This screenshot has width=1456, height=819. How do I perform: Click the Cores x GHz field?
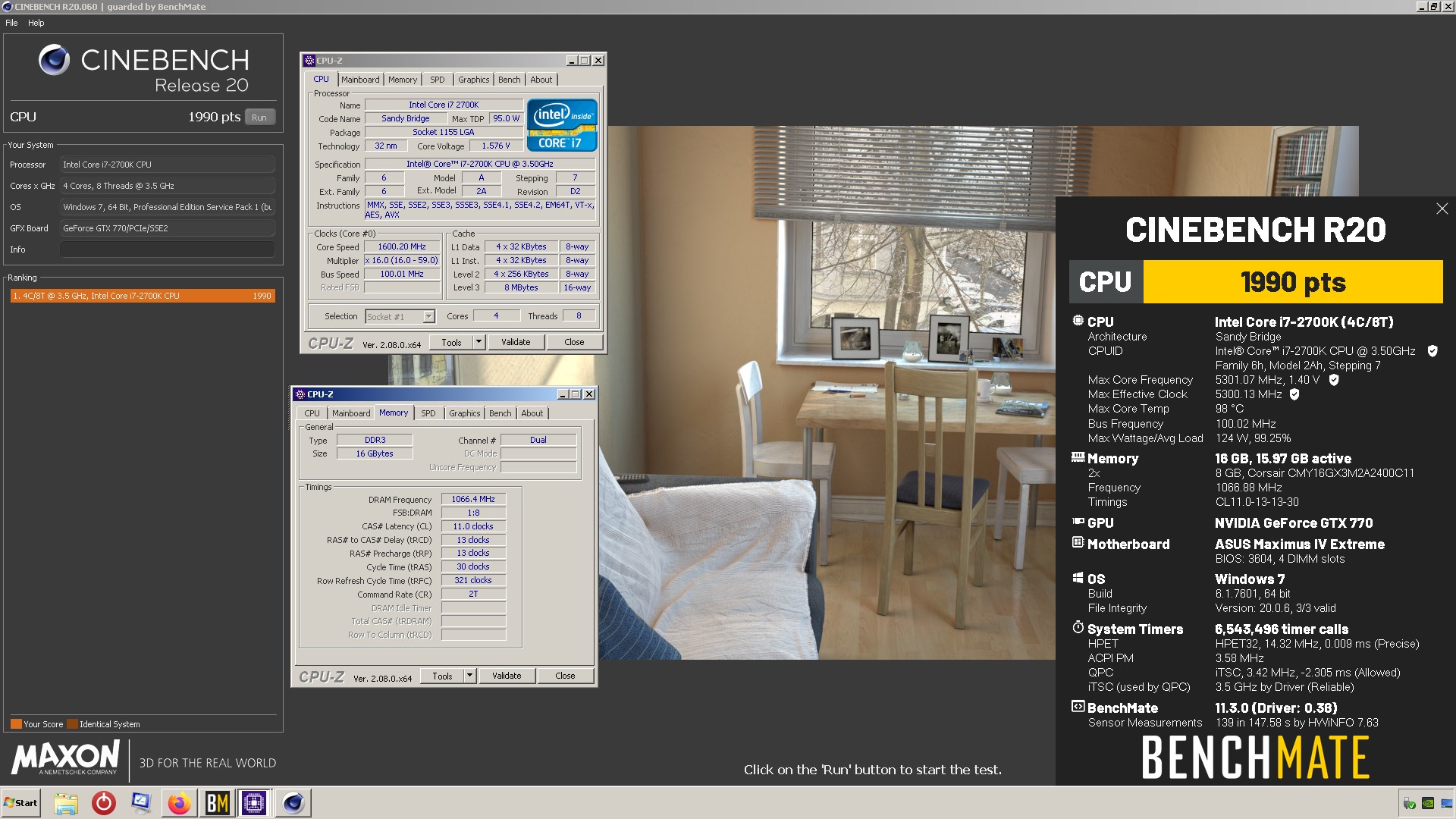point(168,186)
